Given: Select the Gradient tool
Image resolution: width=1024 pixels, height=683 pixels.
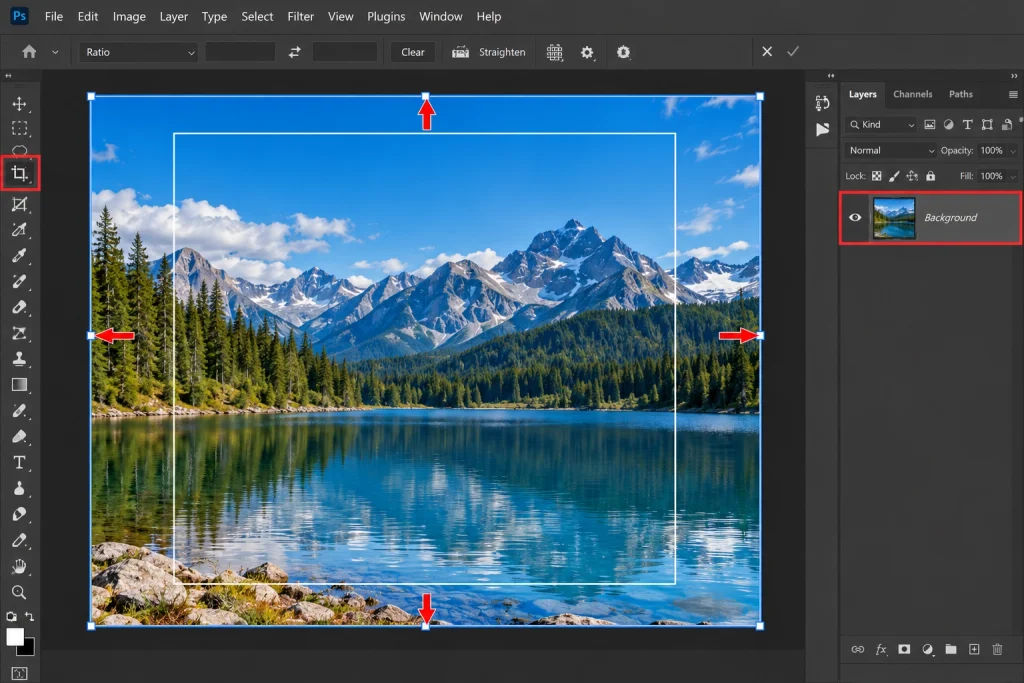Looking at the screenshot, I should [x=20, y=385].
